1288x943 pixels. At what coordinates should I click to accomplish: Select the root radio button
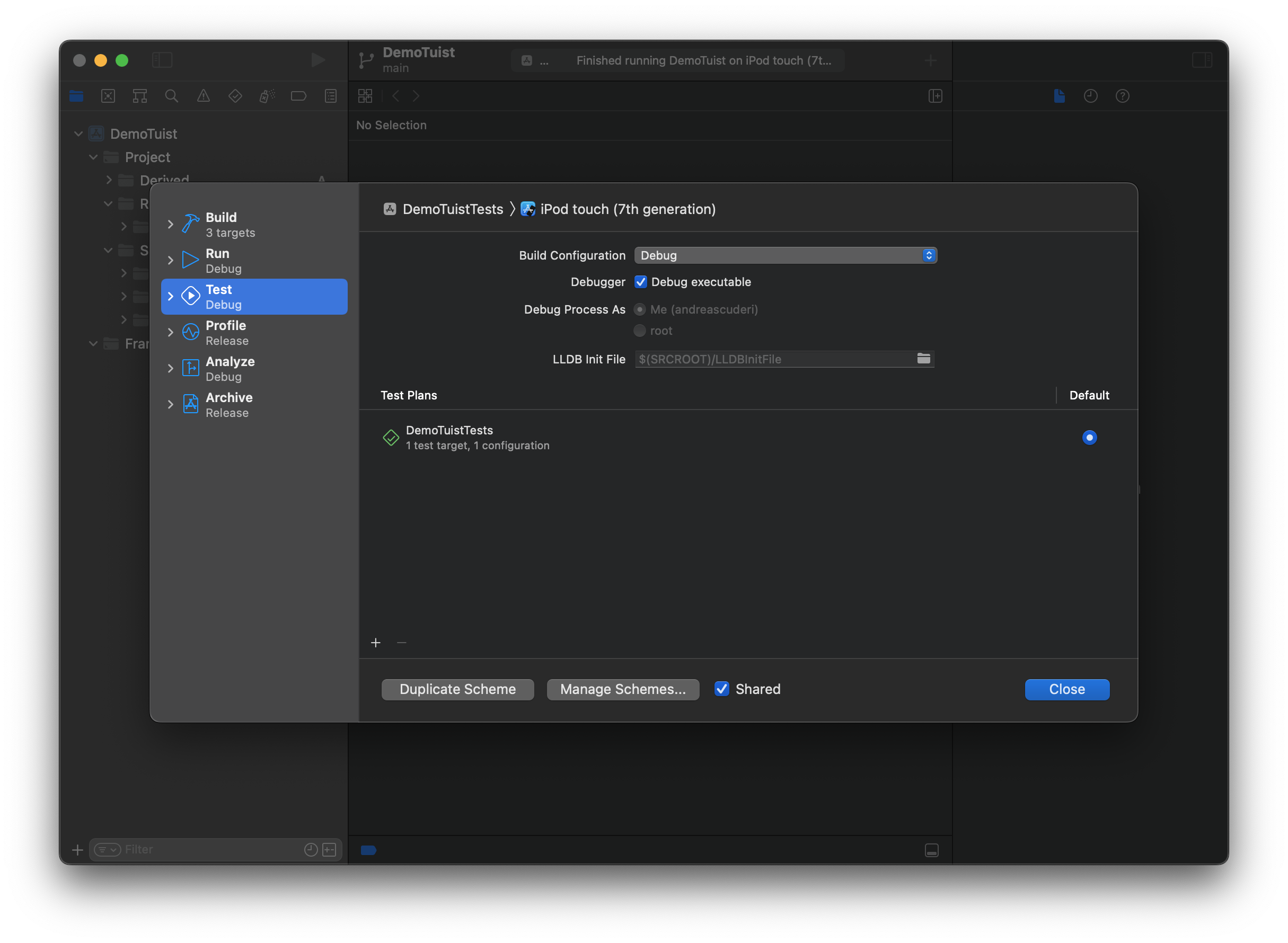(x=640, y=331)
